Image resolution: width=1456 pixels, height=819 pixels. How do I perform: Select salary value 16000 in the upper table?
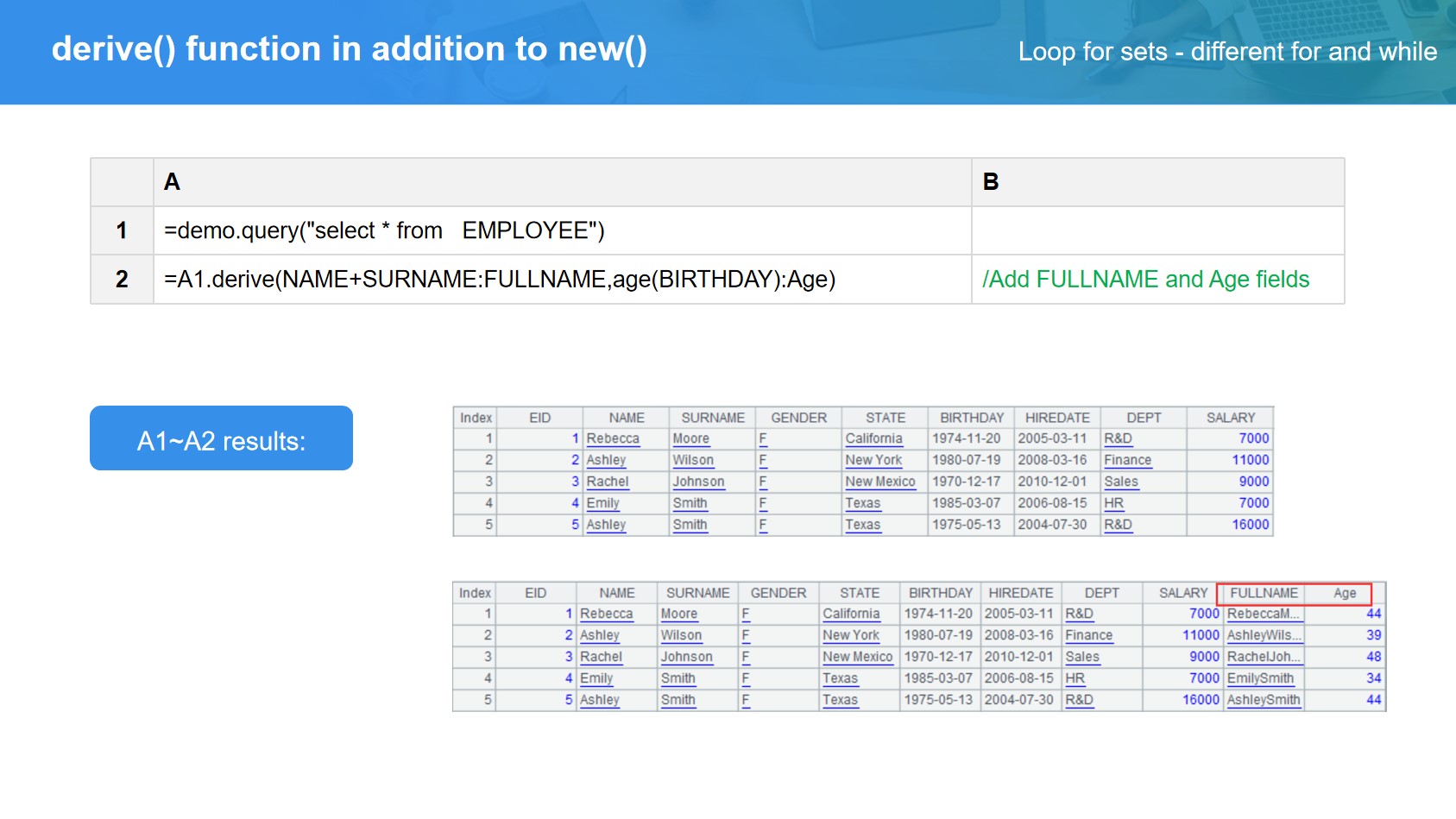1250,525
